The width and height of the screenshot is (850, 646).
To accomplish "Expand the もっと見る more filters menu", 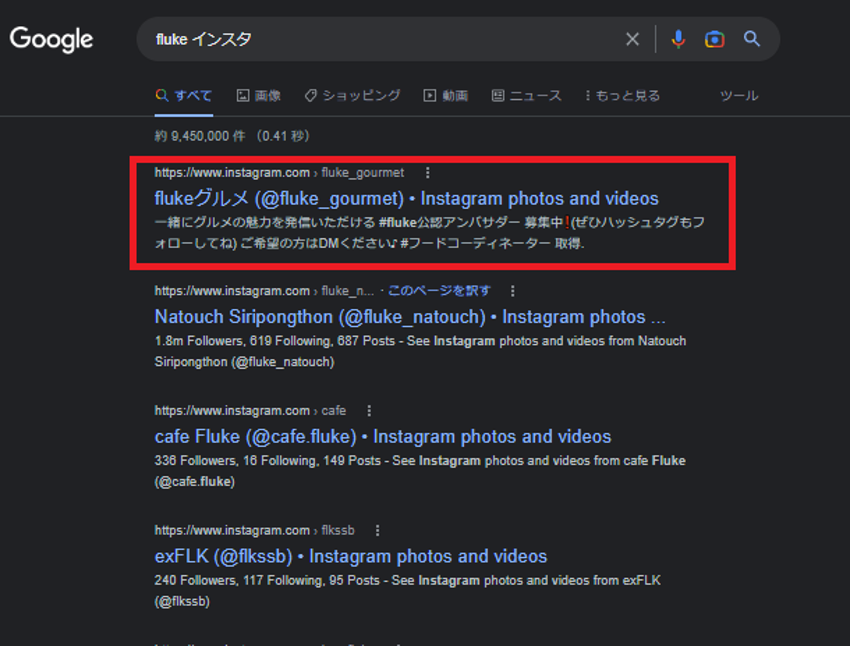I will (622, 96).
